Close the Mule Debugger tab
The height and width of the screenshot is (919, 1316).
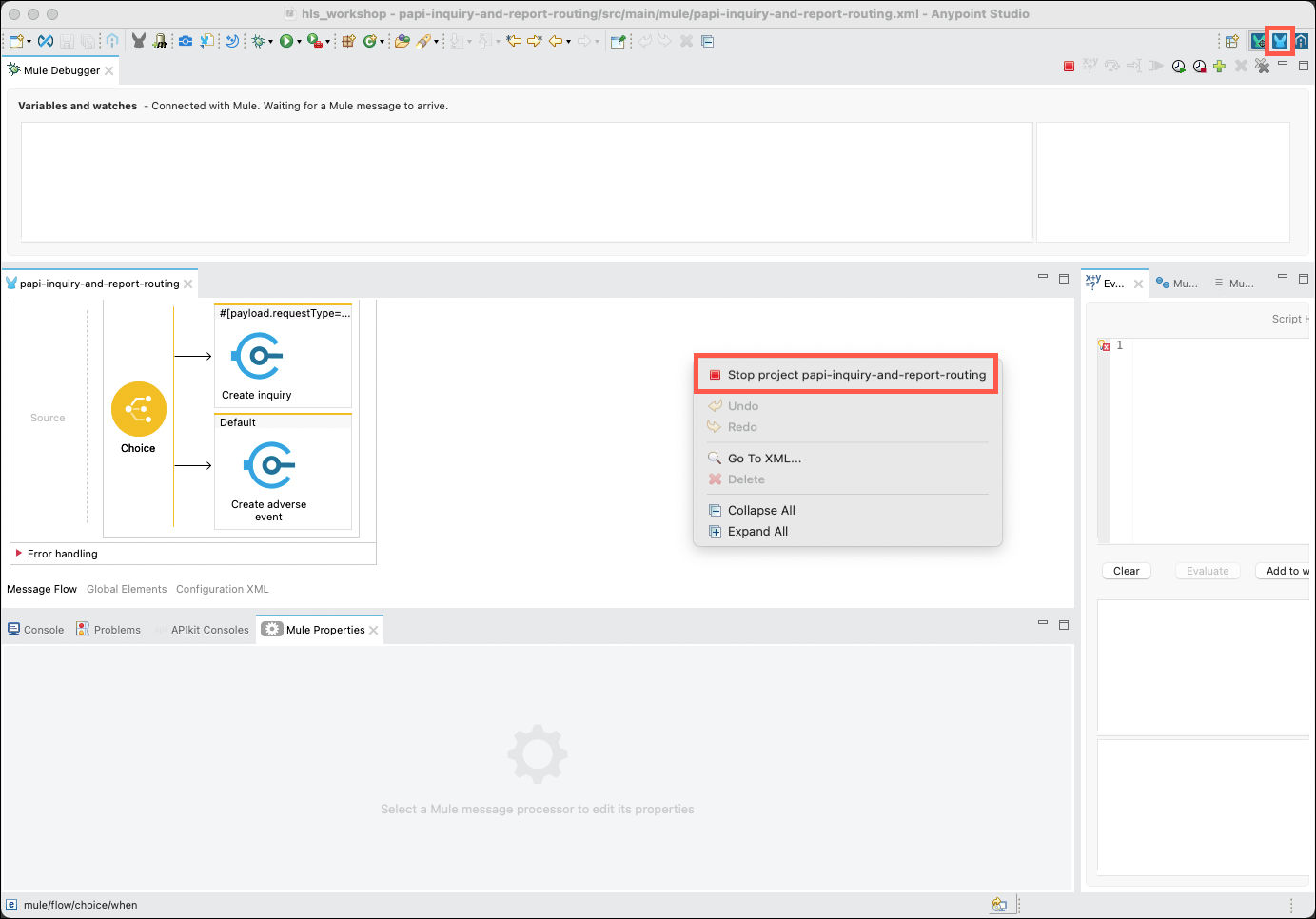[109, 71]
